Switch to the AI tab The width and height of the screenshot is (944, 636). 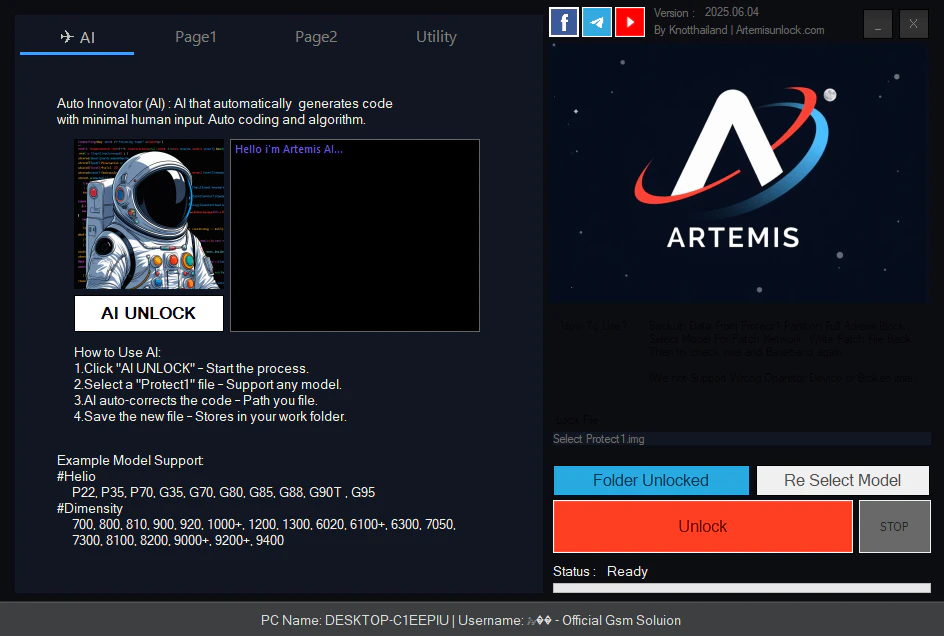[77, 37]
